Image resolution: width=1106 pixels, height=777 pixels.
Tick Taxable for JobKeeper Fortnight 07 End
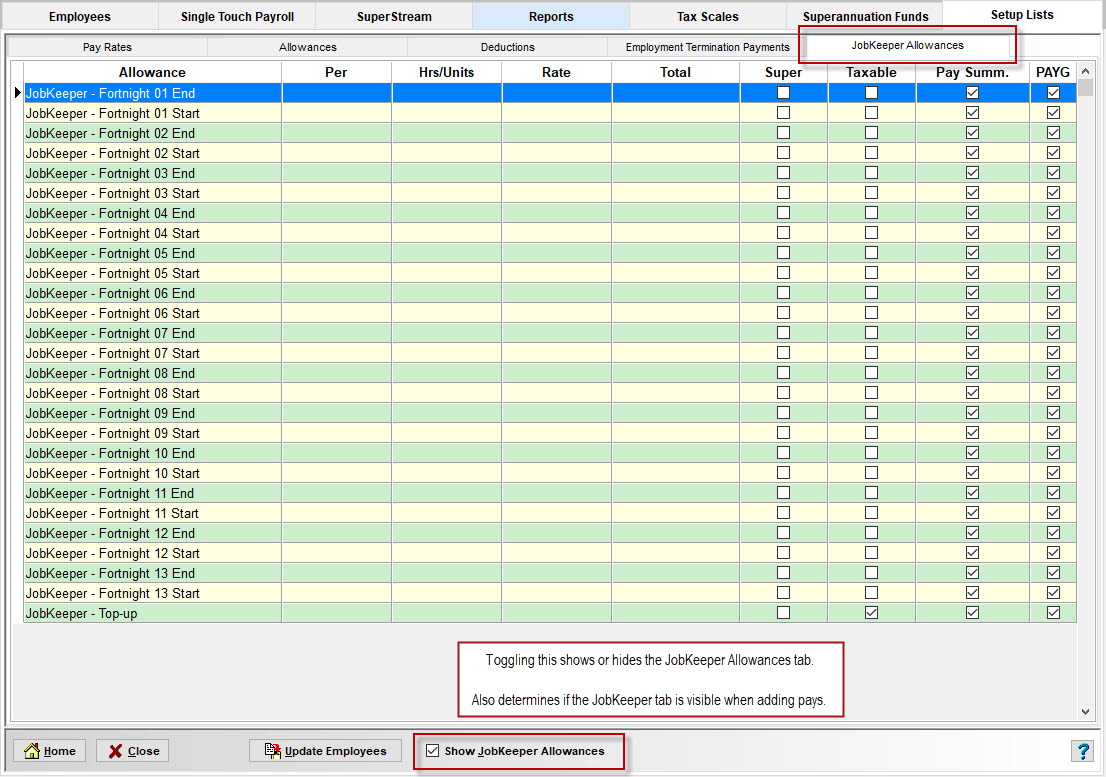click(x=872, y=333)
